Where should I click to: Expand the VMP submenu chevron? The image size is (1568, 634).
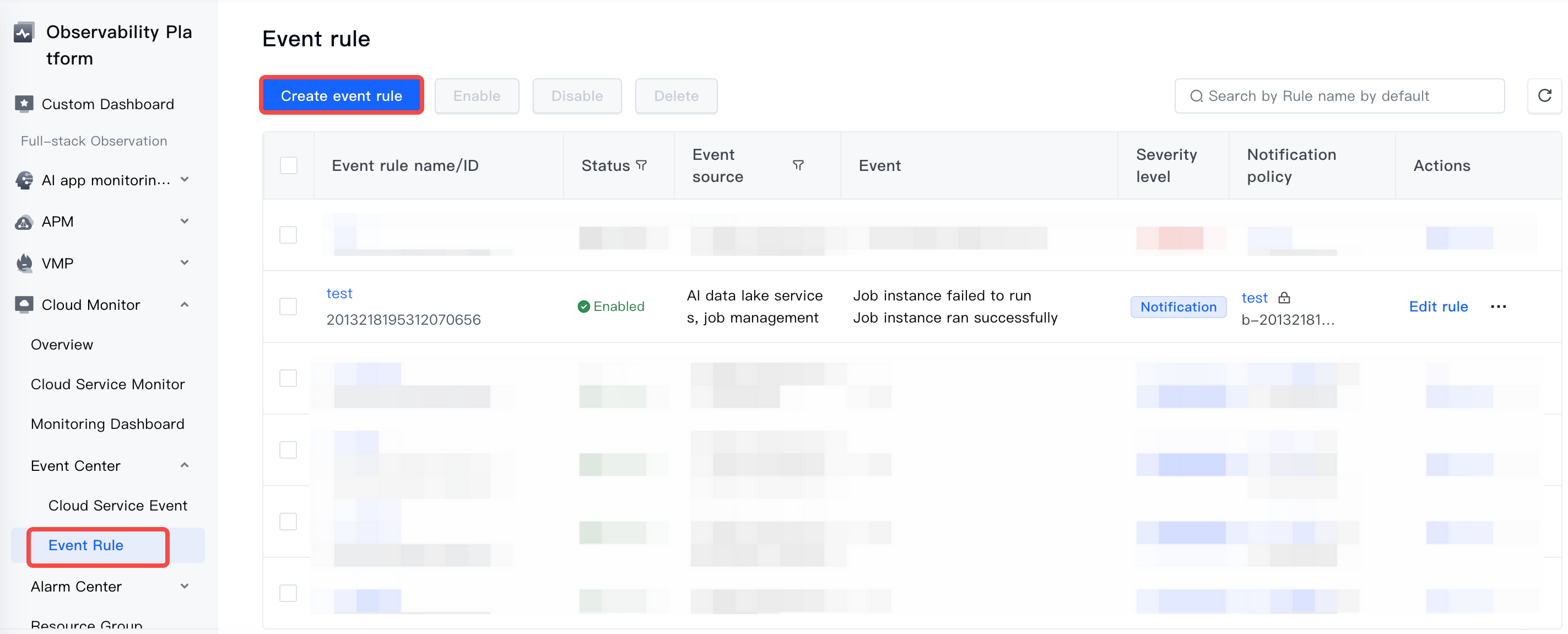185,263
